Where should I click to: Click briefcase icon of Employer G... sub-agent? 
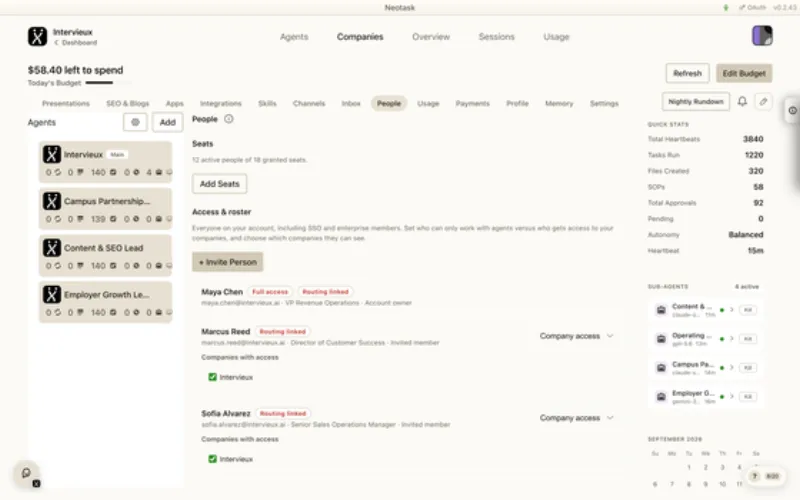pyautogui.click(x=661, y=396)
